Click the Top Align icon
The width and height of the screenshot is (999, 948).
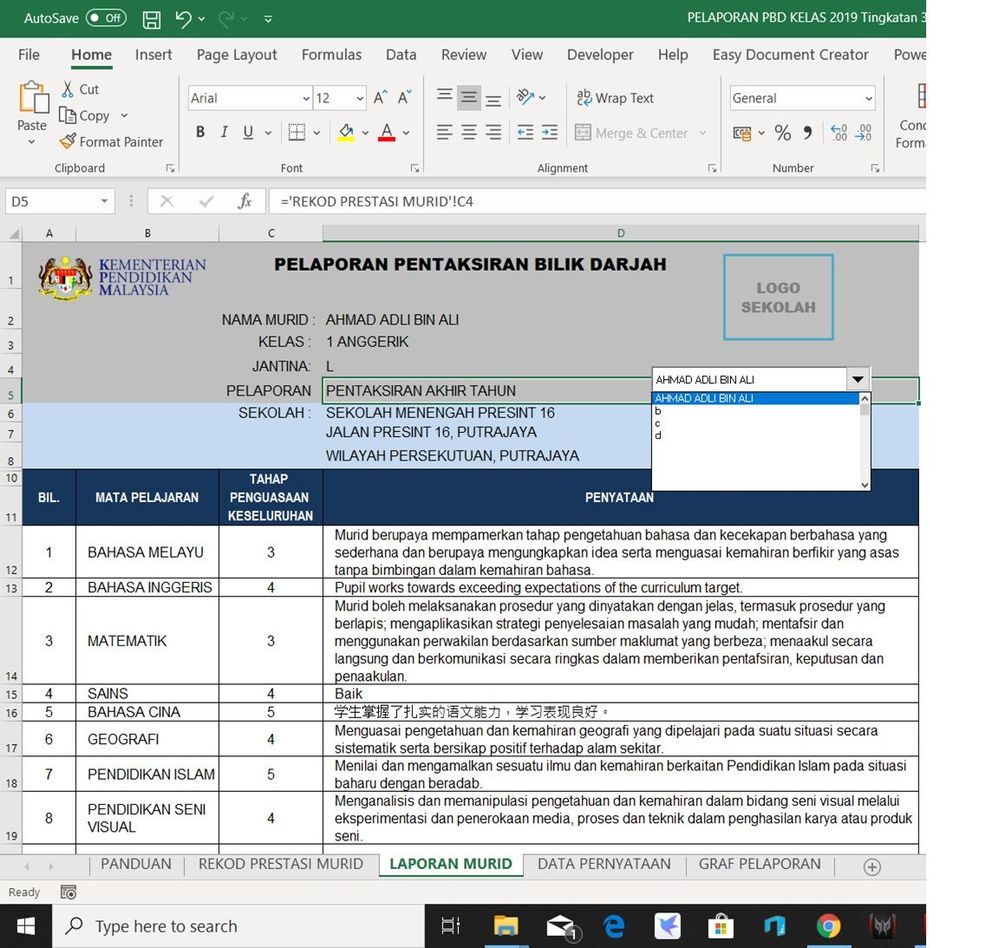coord(445,97)
